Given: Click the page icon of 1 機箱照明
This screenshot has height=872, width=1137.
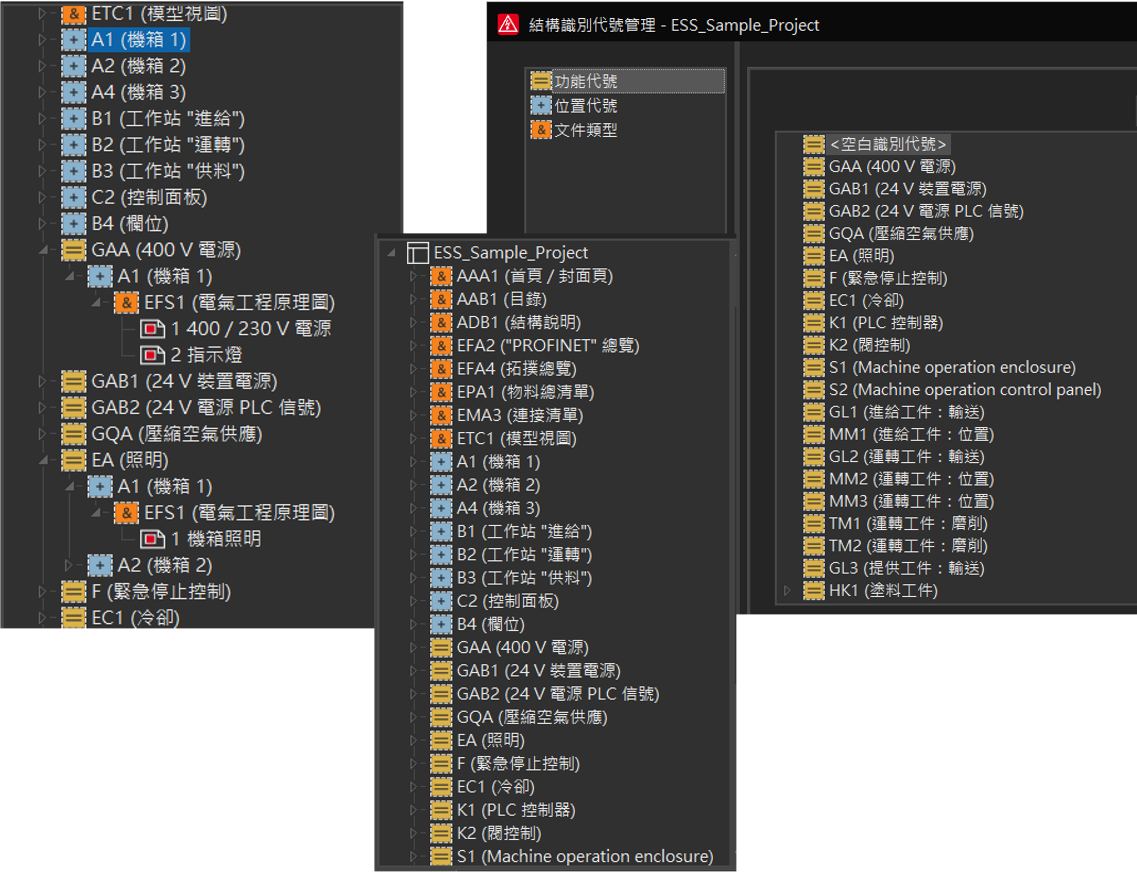Looking at the screenshot, I should [153, 539].
